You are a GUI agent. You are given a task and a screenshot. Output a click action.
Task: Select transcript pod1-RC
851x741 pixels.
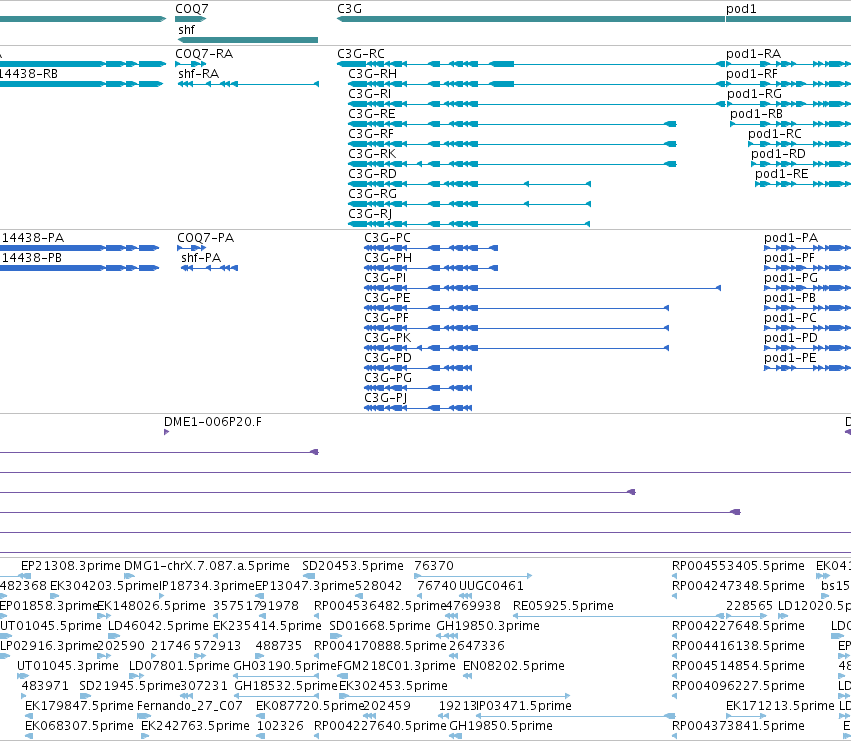tap(799, 144)
